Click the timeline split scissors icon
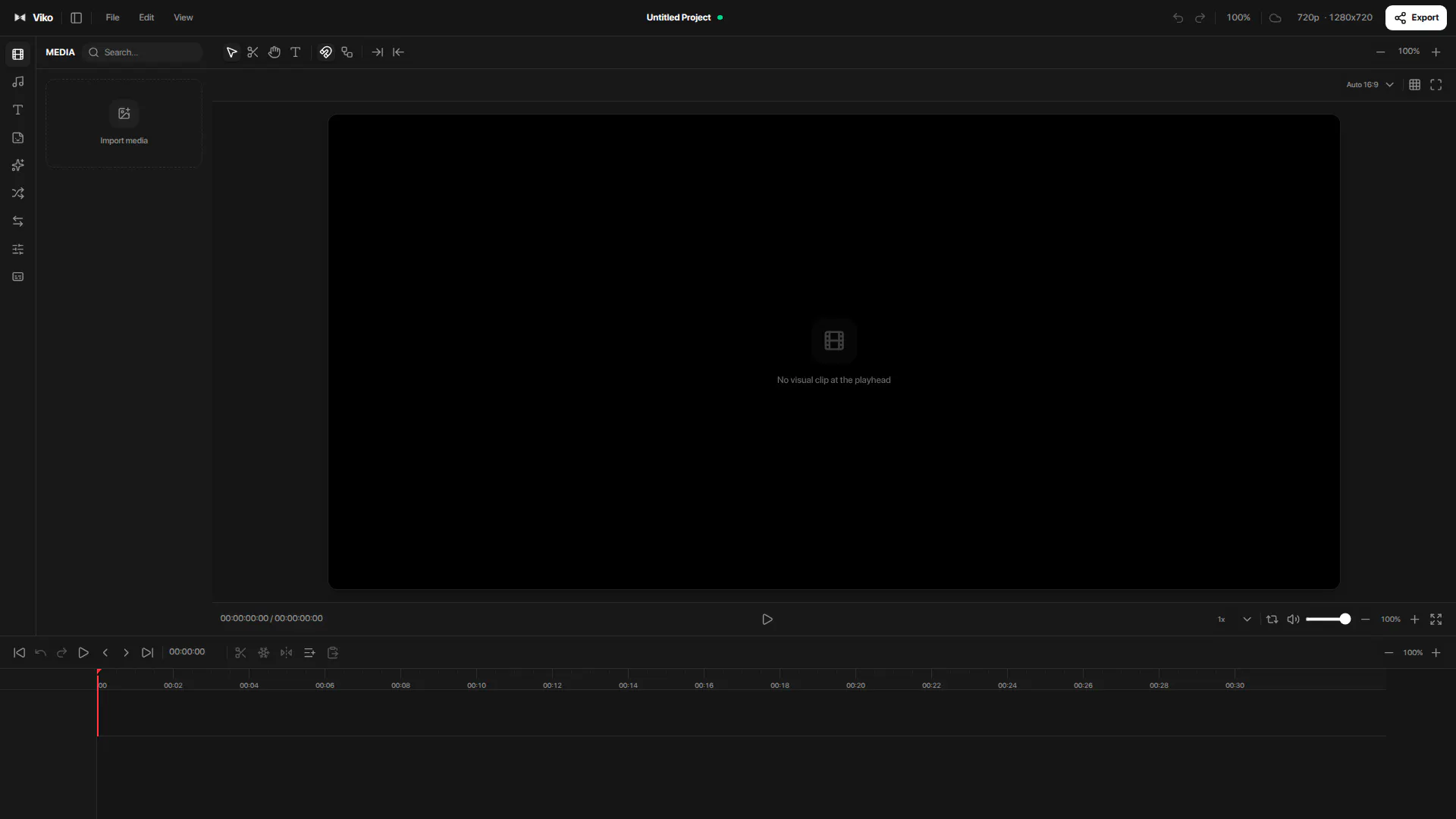 point(240,653)
